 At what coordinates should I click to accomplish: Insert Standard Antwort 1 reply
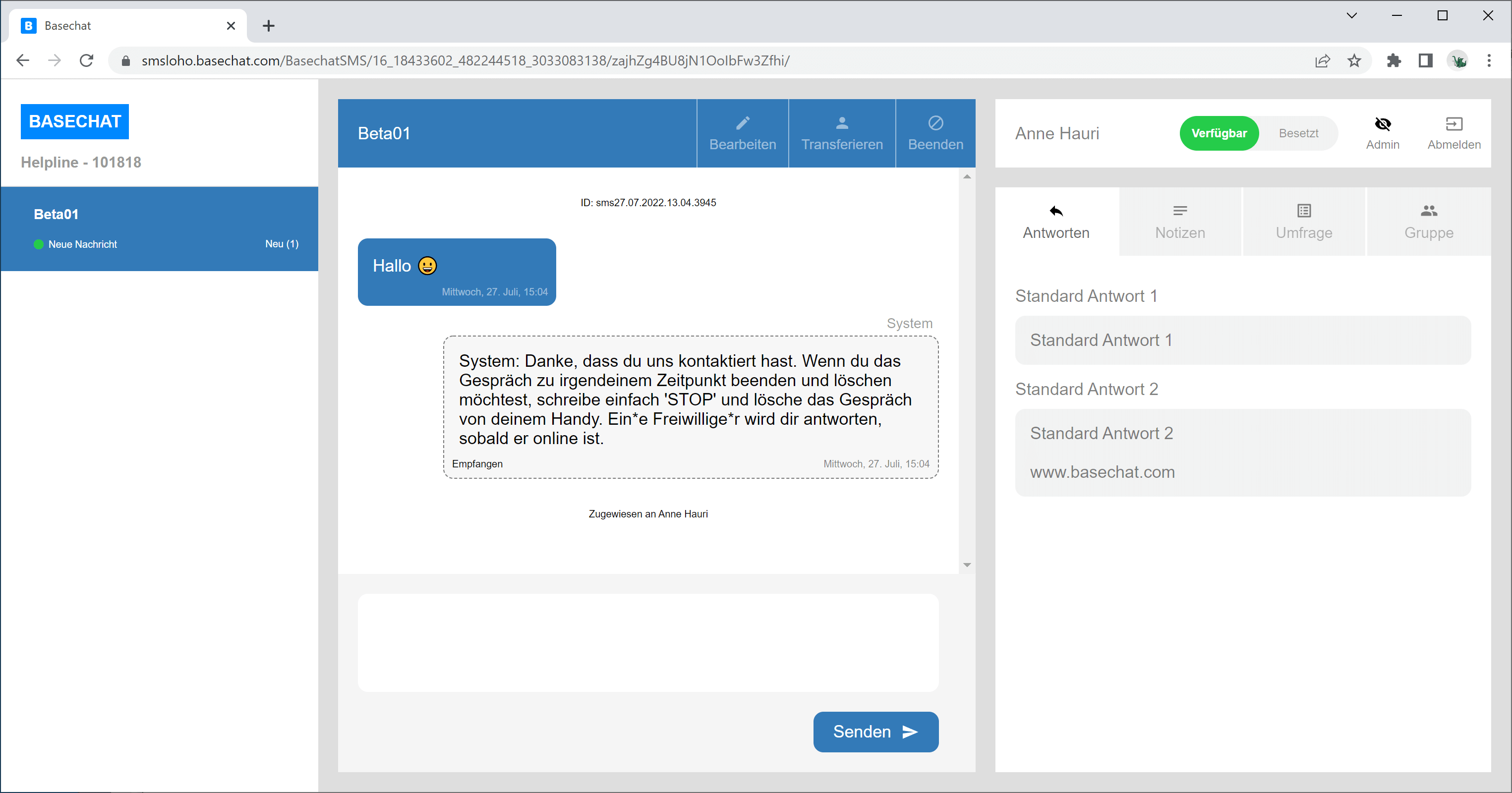pyautogui.click(x=1243, y=340)
